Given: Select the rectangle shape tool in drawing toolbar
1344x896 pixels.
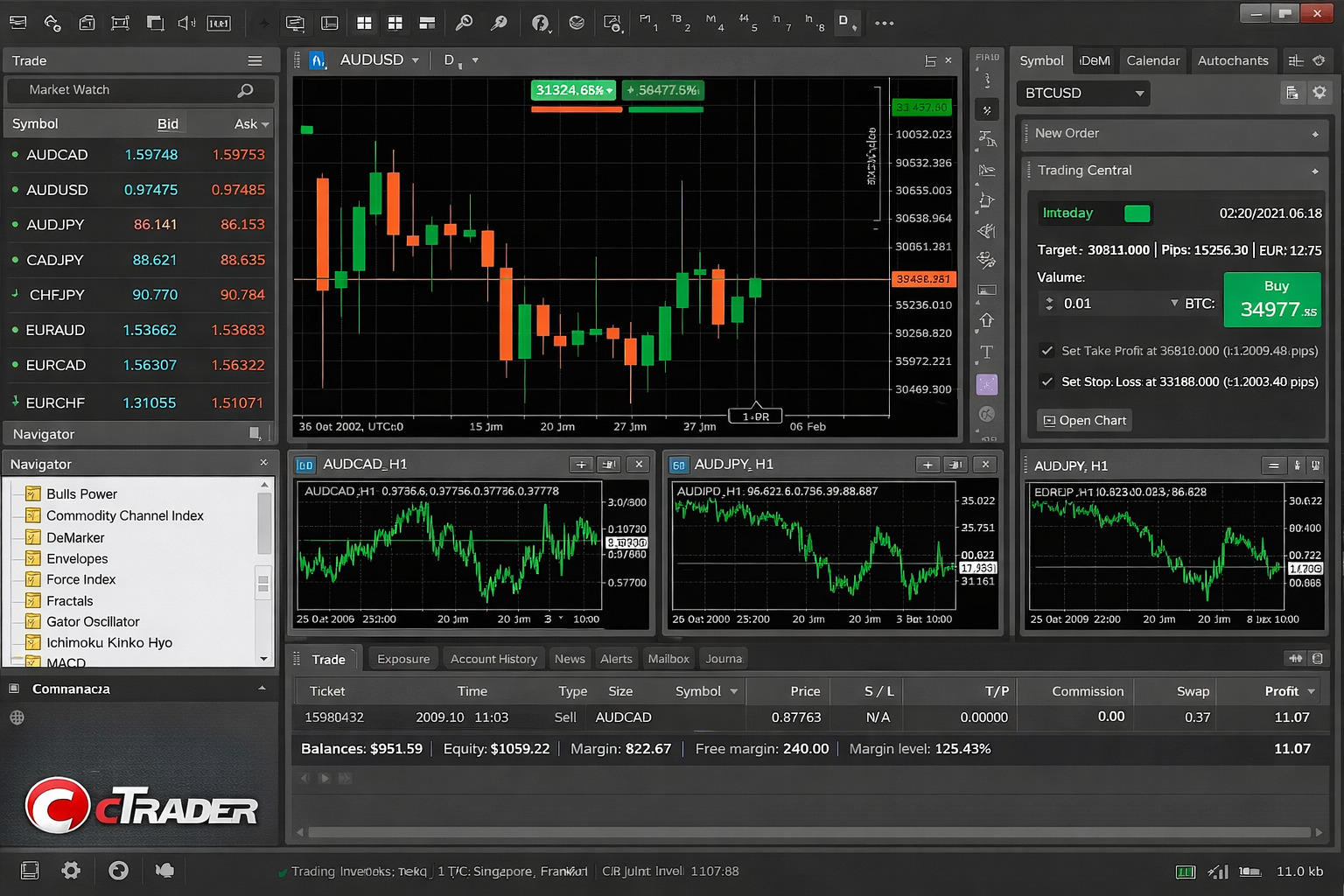Looking at the screenshot, I should [x=986, y=290].
